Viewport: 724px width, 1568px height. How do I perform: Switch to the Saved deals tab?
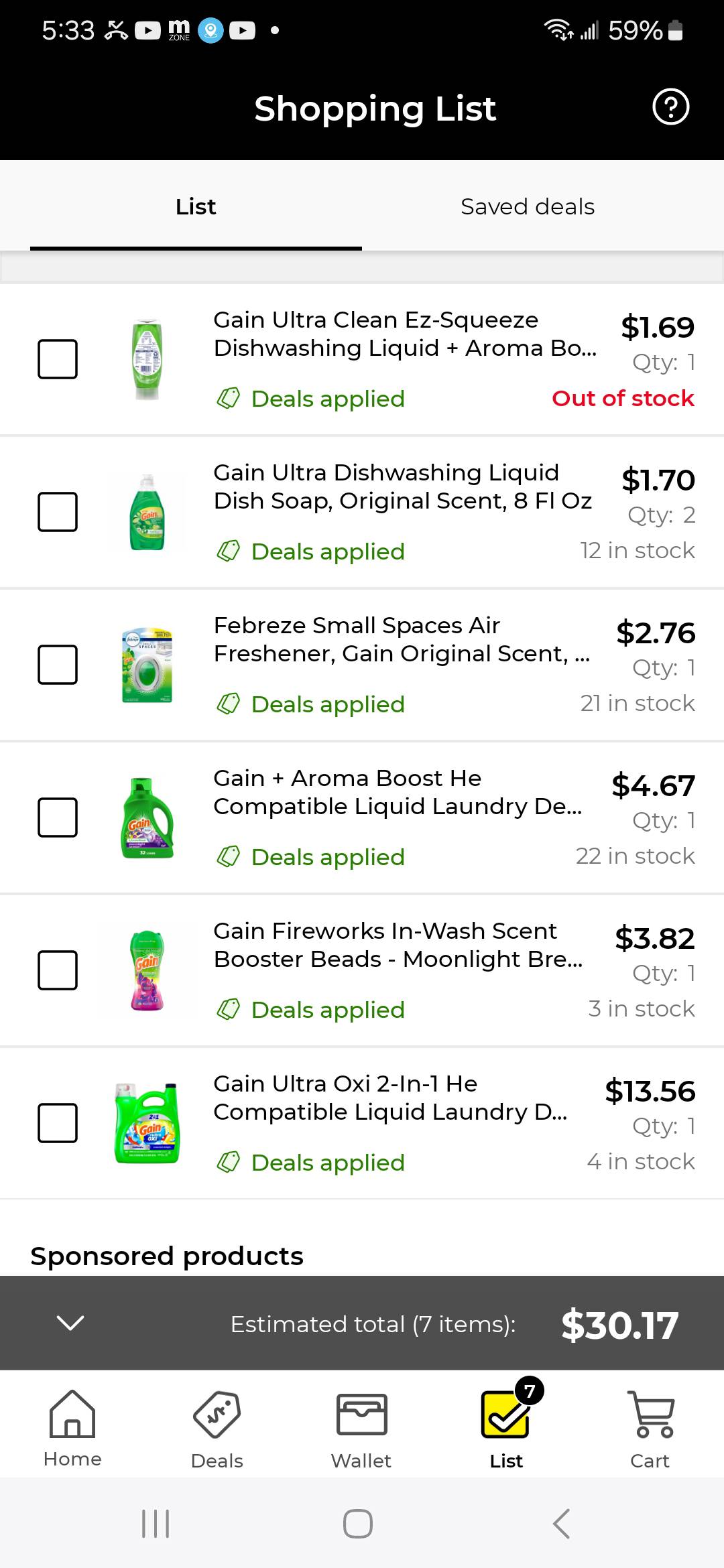pyautogui.click(x=528, y=206)
